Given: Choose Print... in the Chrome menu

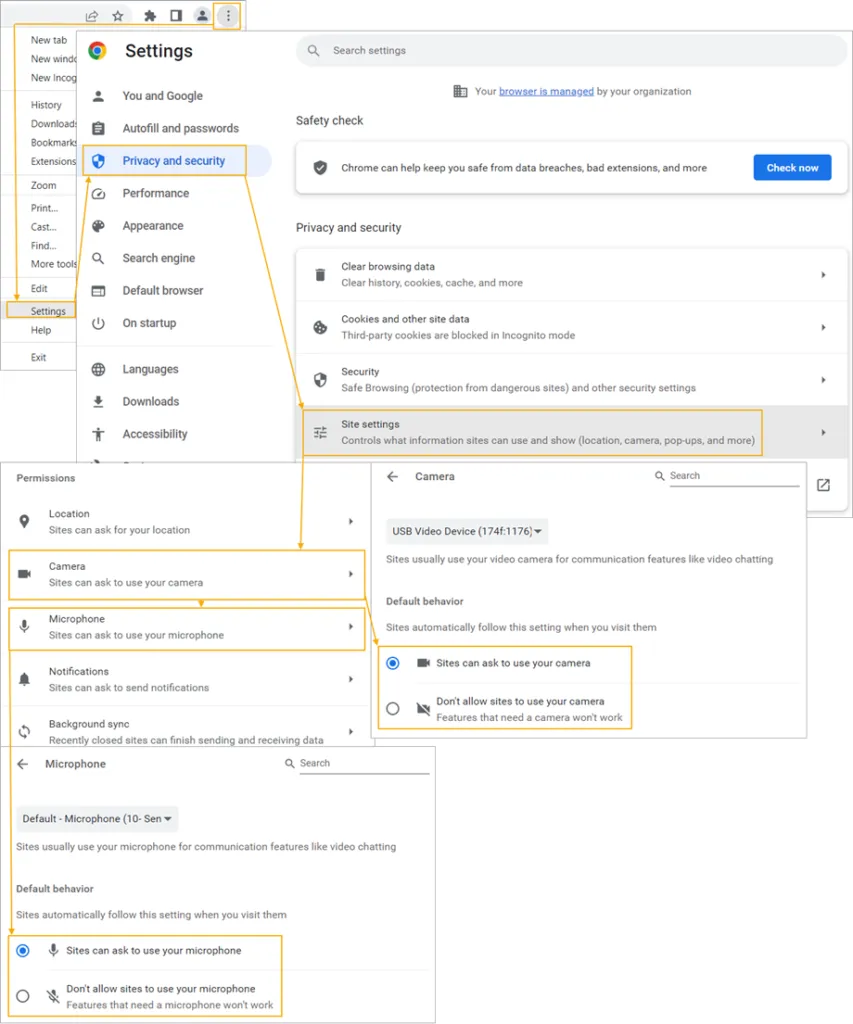Looking at the screenshot, I should click(44, 208).
